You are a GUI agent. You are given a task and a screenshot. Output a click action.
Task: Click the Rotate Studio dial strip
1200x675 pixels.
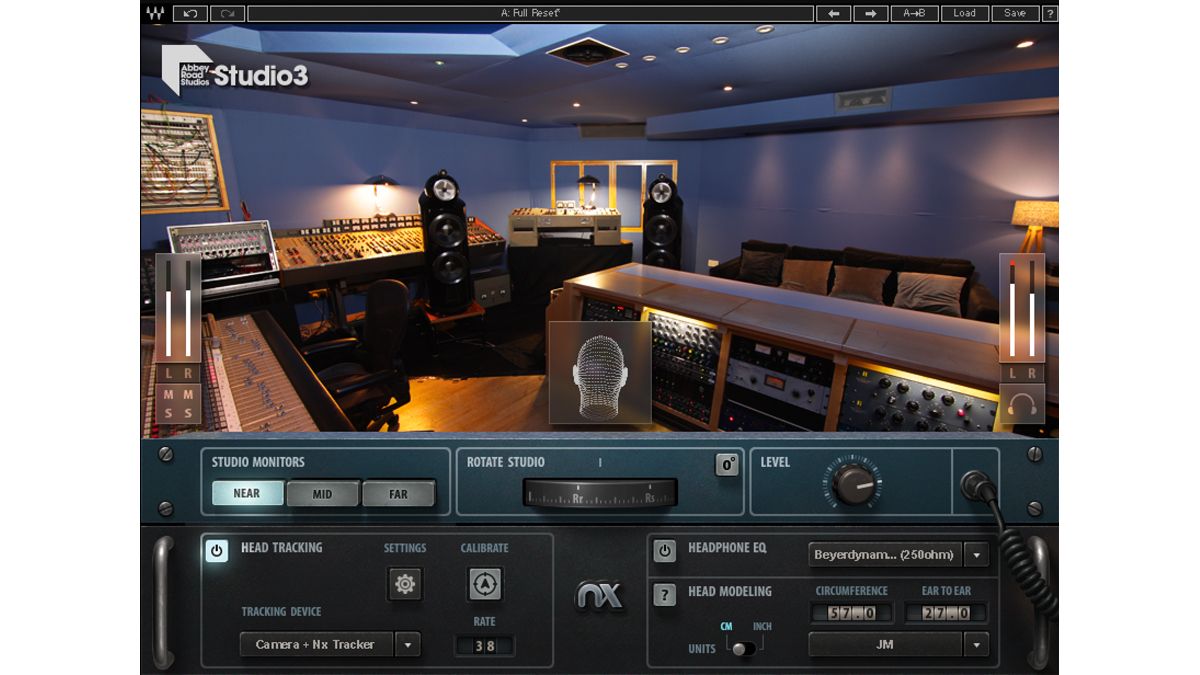tap(600, 493)
